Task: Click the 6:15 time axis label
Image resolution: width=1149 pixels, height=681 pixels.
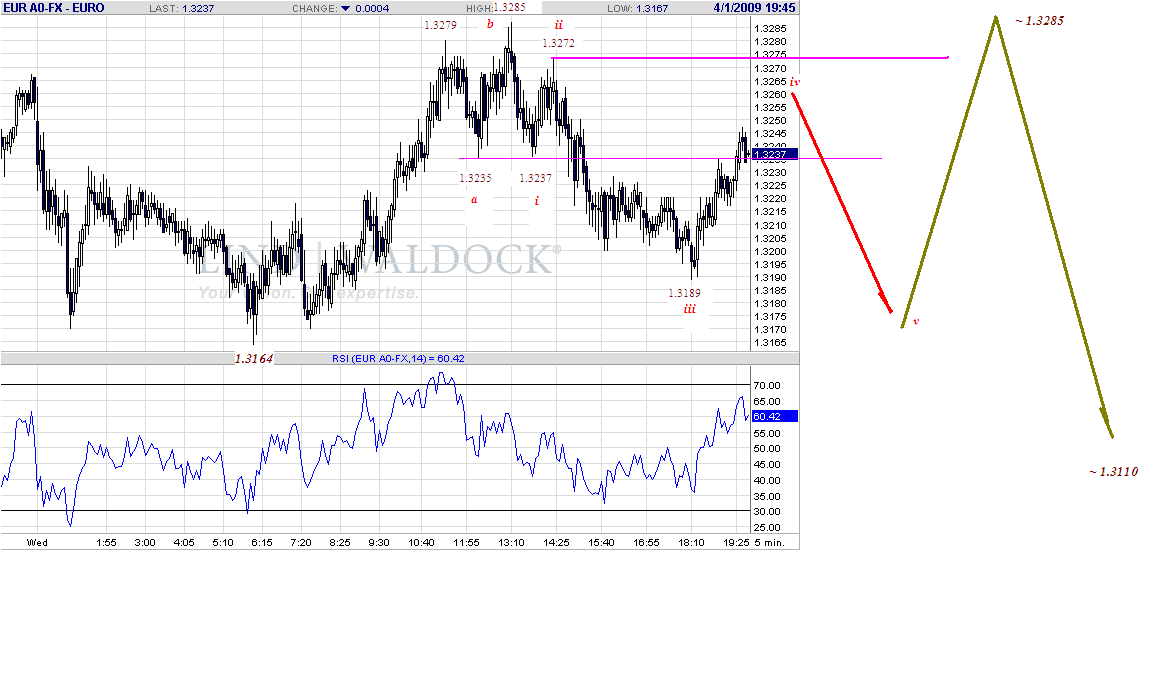Action: [x=262, y=542]
